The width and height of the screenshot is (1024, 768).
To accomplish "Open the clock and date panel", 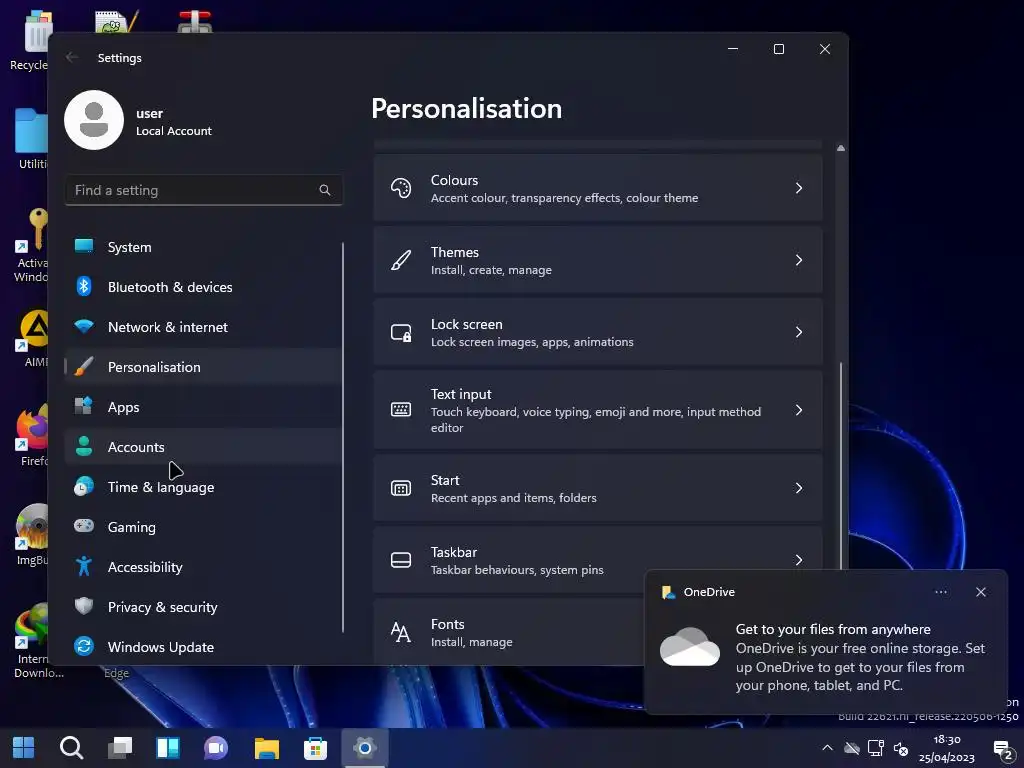I will [x=946, y=748].
